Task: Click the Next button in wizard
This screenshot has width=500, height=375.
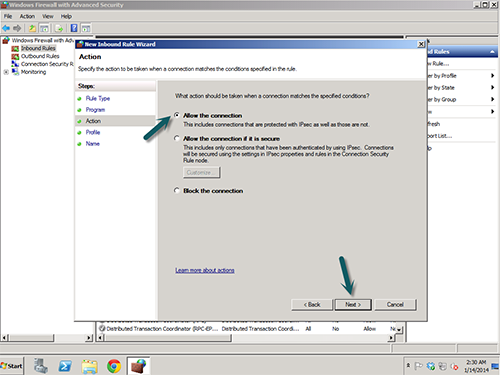Action: [x=353, y=304]
